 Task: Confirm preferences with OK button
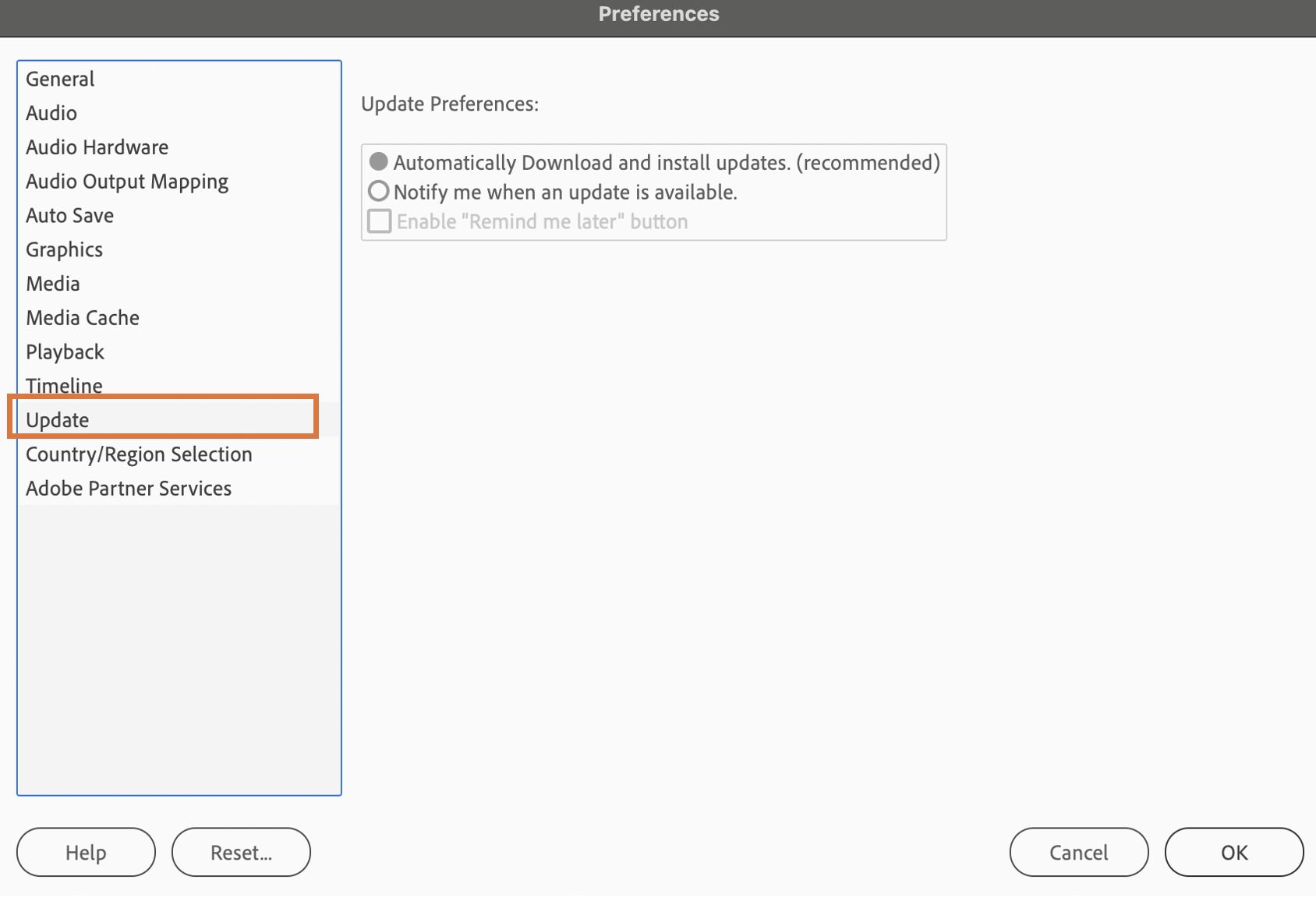[x=1233, y=852]
